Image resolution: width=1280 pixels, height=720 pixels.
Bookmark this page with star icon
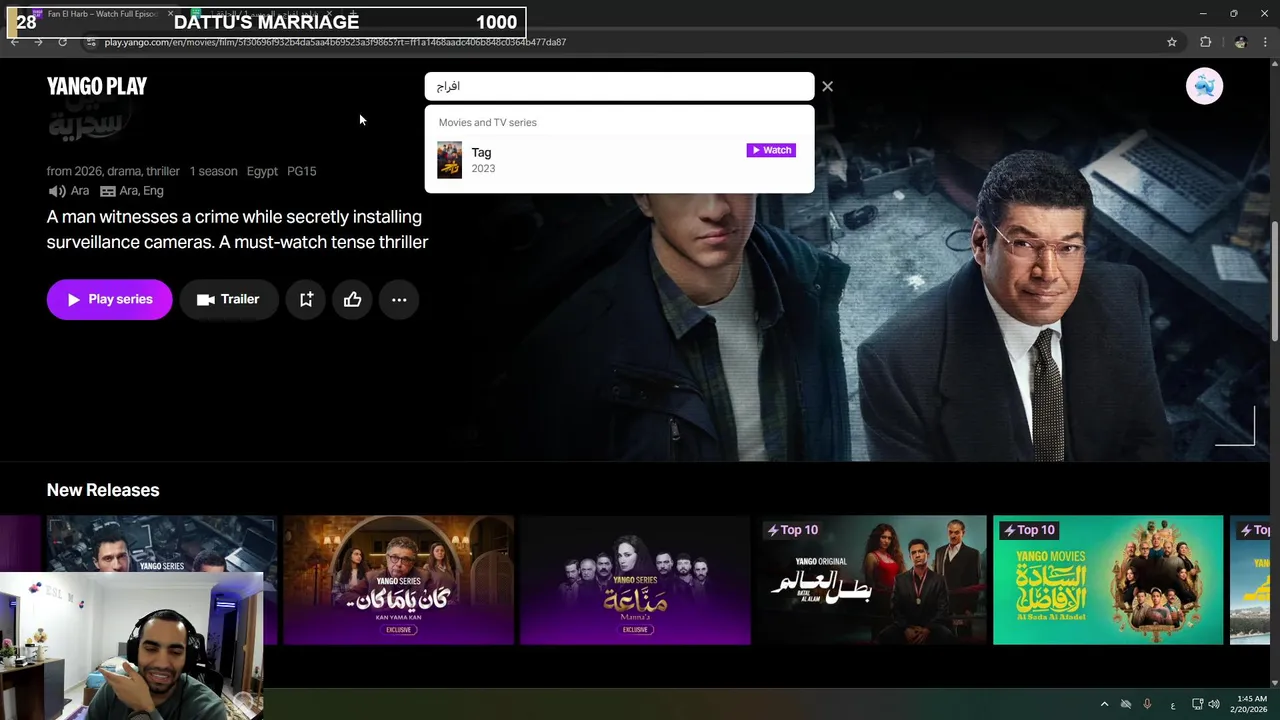(1172, 42)
